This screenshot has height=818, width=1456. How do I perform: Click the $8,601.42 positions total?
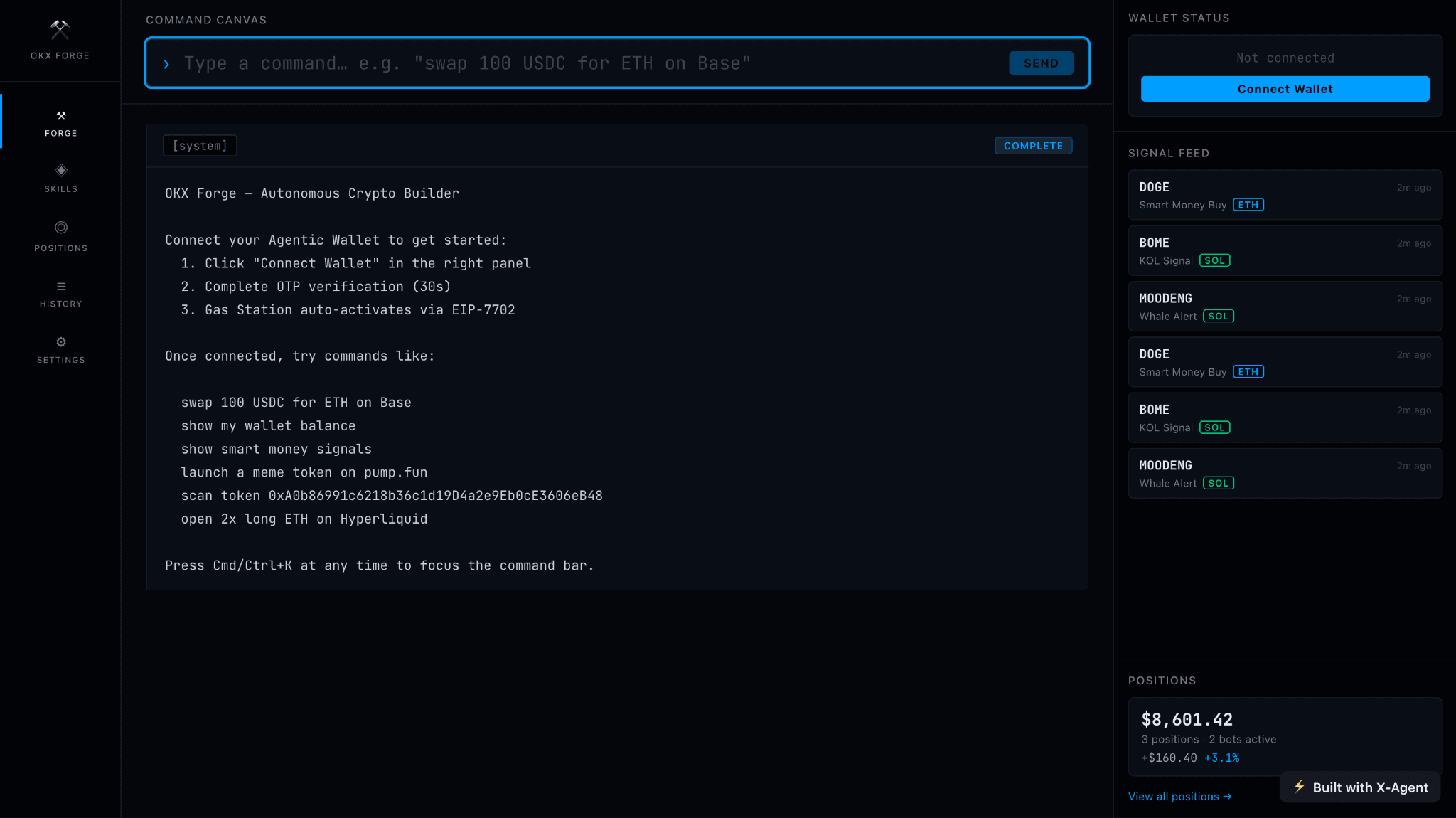point(1187,719)
